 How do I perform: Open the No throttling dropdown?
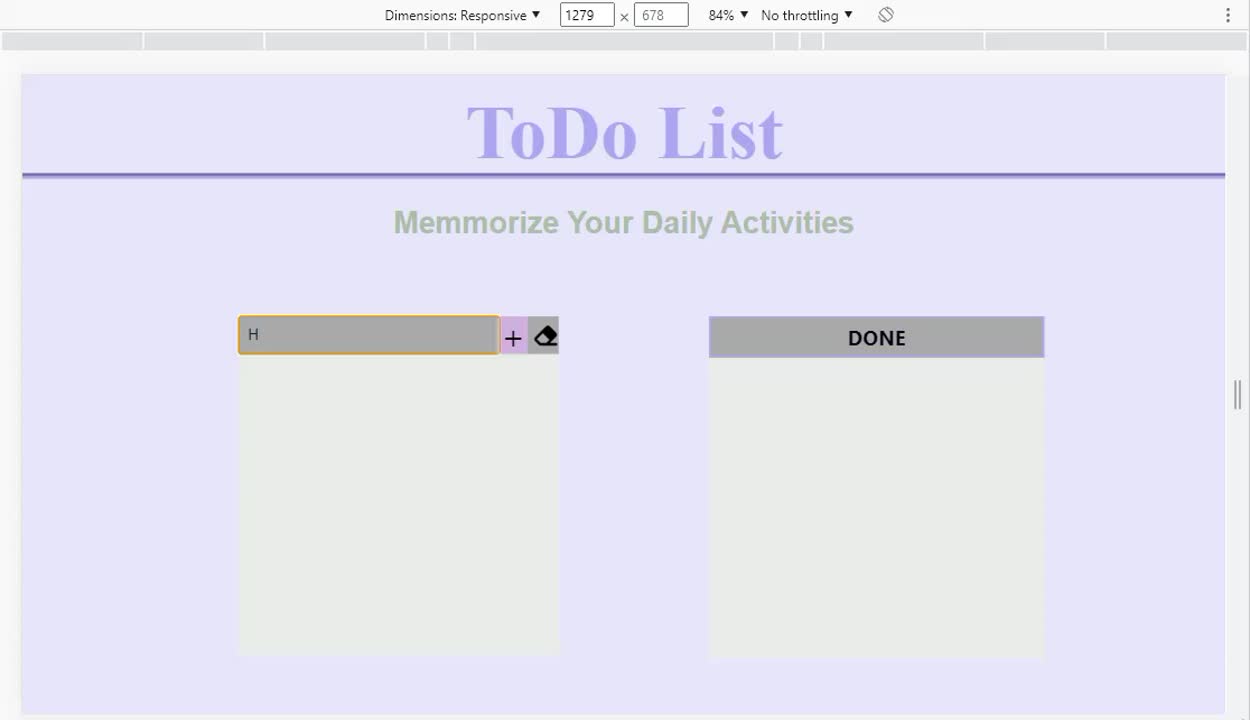[807, 15]
